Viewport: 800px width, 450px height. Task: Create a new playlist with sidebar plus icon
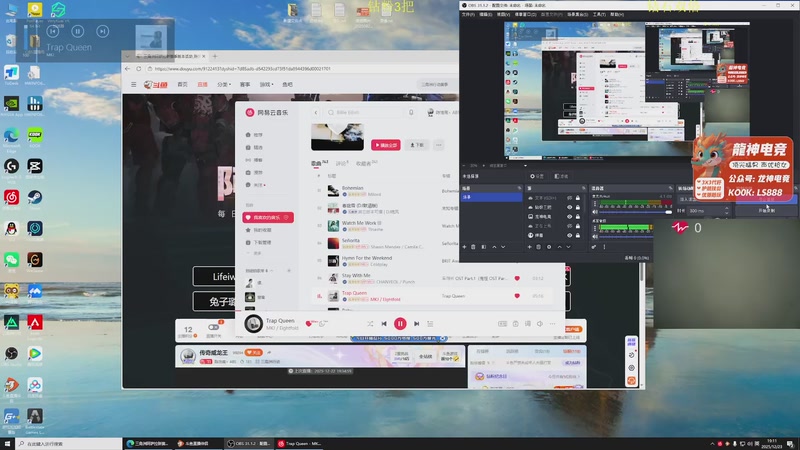coord(289,270)
